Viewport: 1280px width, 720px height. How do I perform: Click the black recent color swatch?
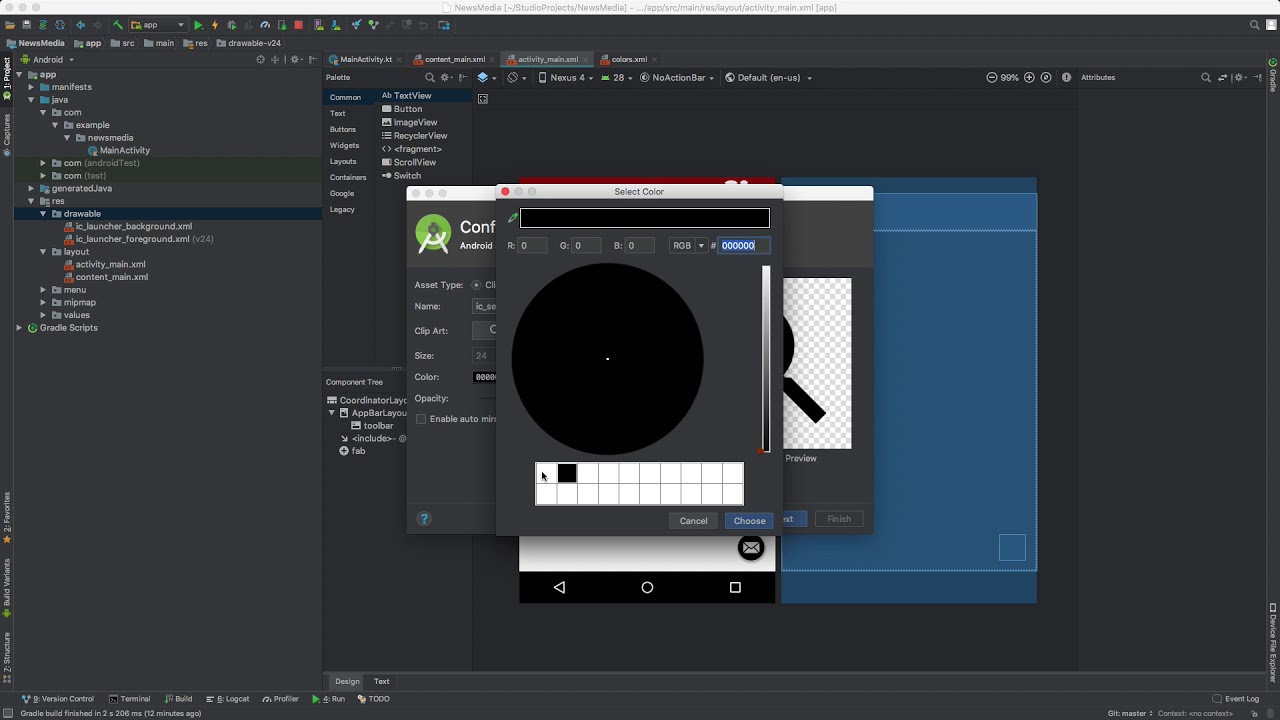[x=567, y=473]
